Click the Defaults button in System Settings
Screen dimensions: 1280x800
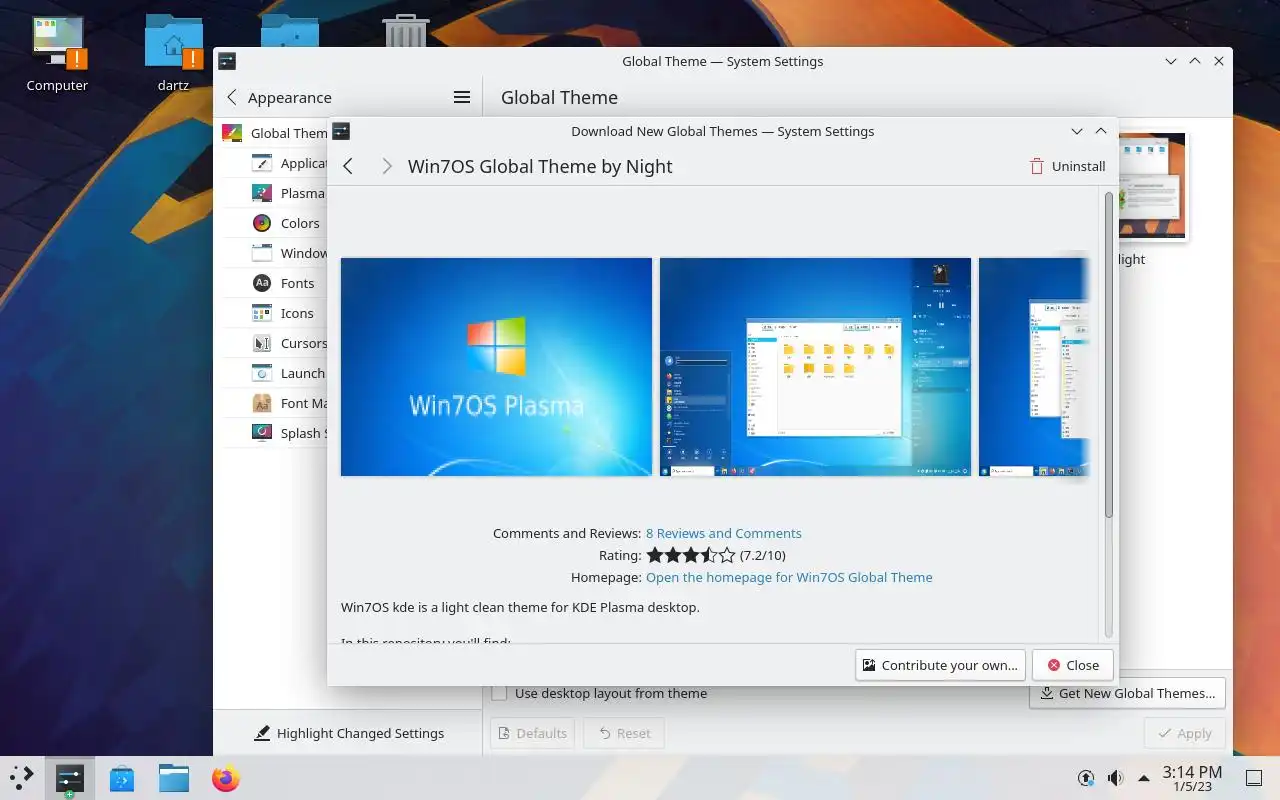(532, 733)
